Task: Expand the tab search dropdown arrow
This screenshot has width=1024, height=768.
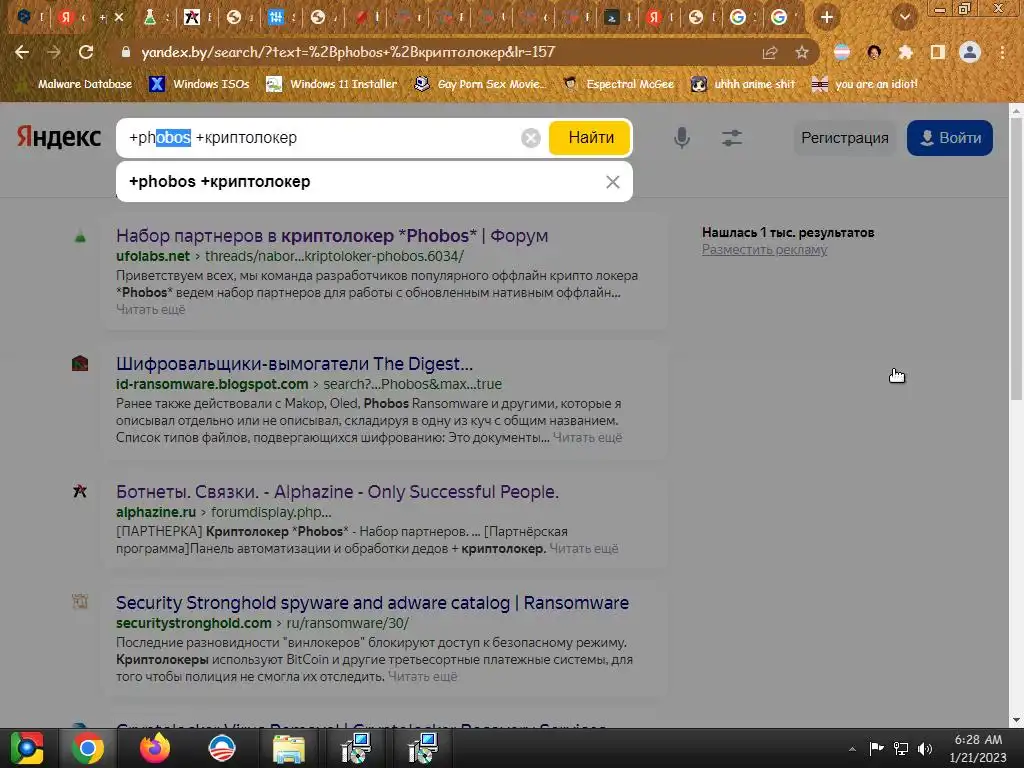Action: pyautogui.click(x=905, y=17)
